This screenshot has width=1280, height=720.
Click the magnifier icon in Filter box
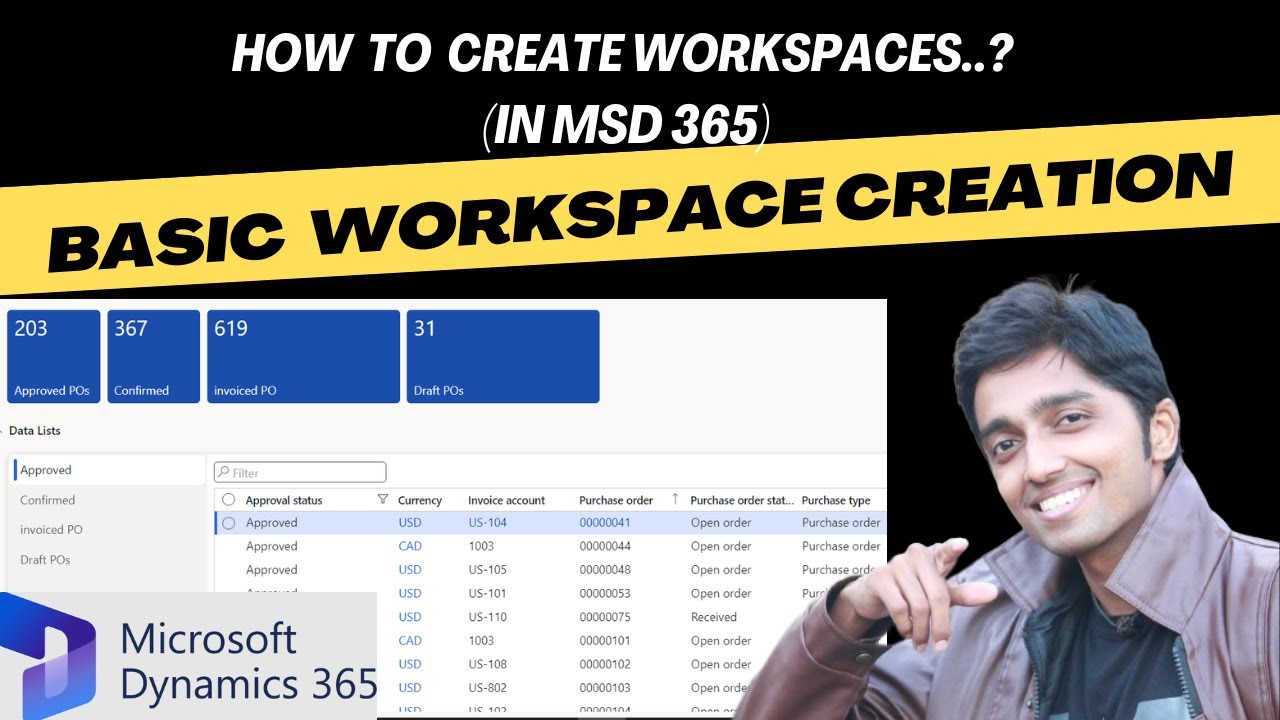click(x=224, y=472)
